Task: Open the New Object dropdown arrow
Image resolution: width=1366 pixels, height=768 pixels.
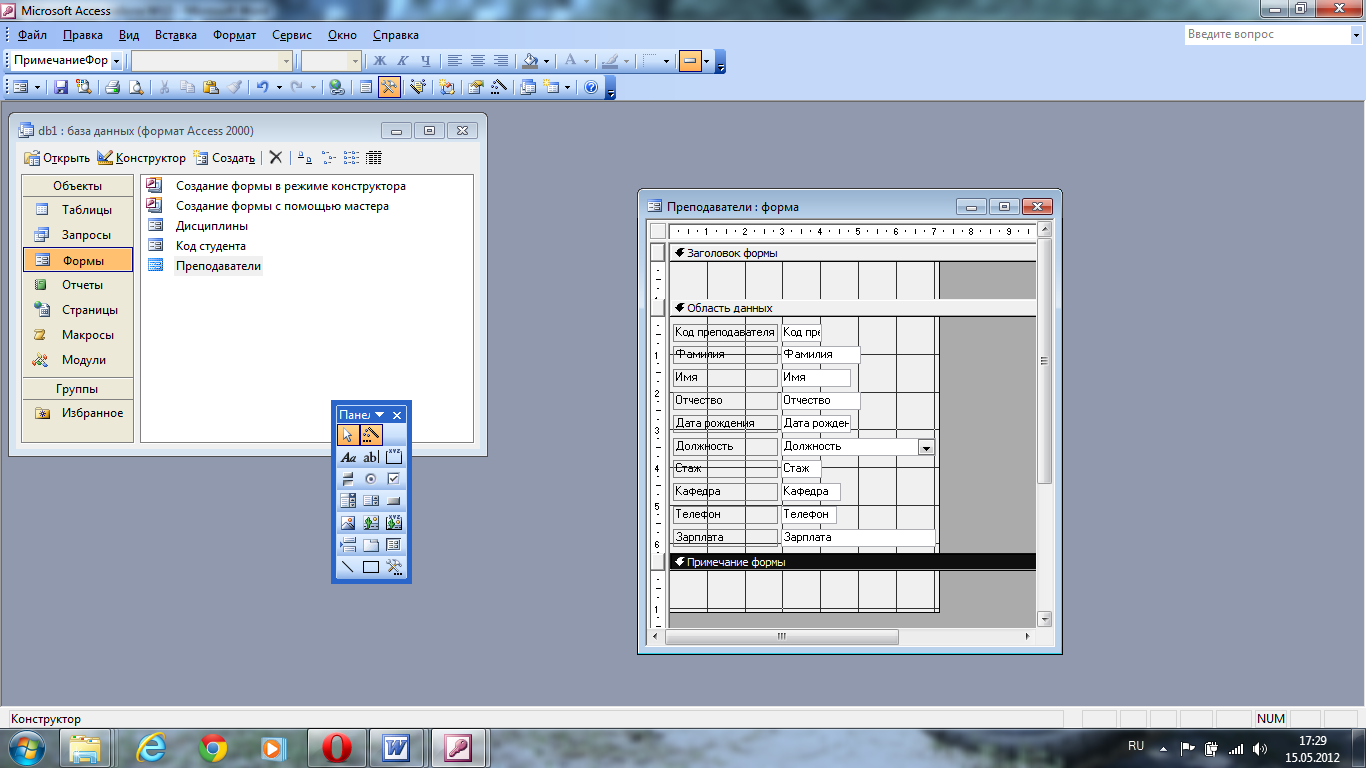Action: 567,87
